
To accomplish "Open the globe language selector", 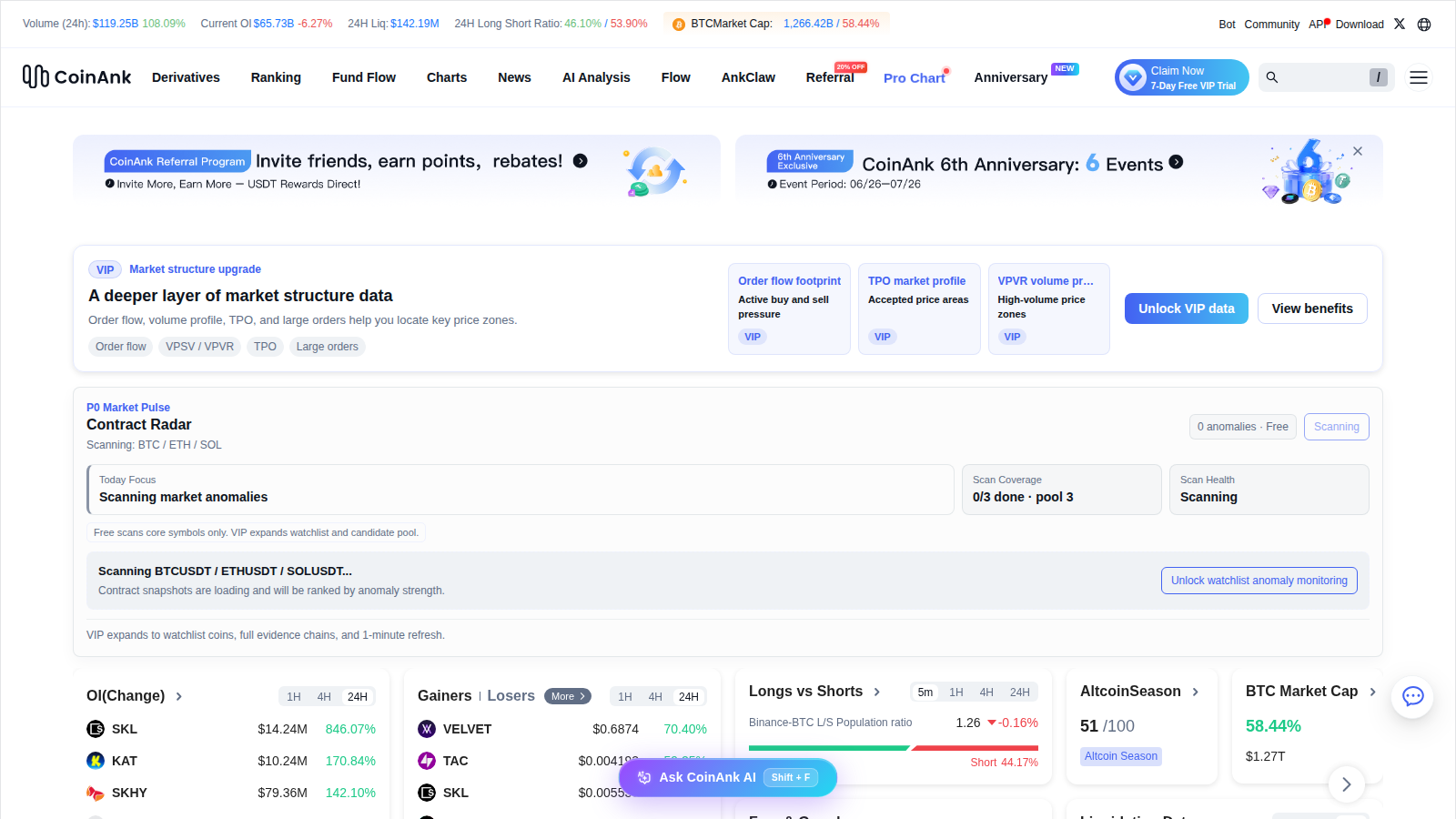I will point(1424,25).
